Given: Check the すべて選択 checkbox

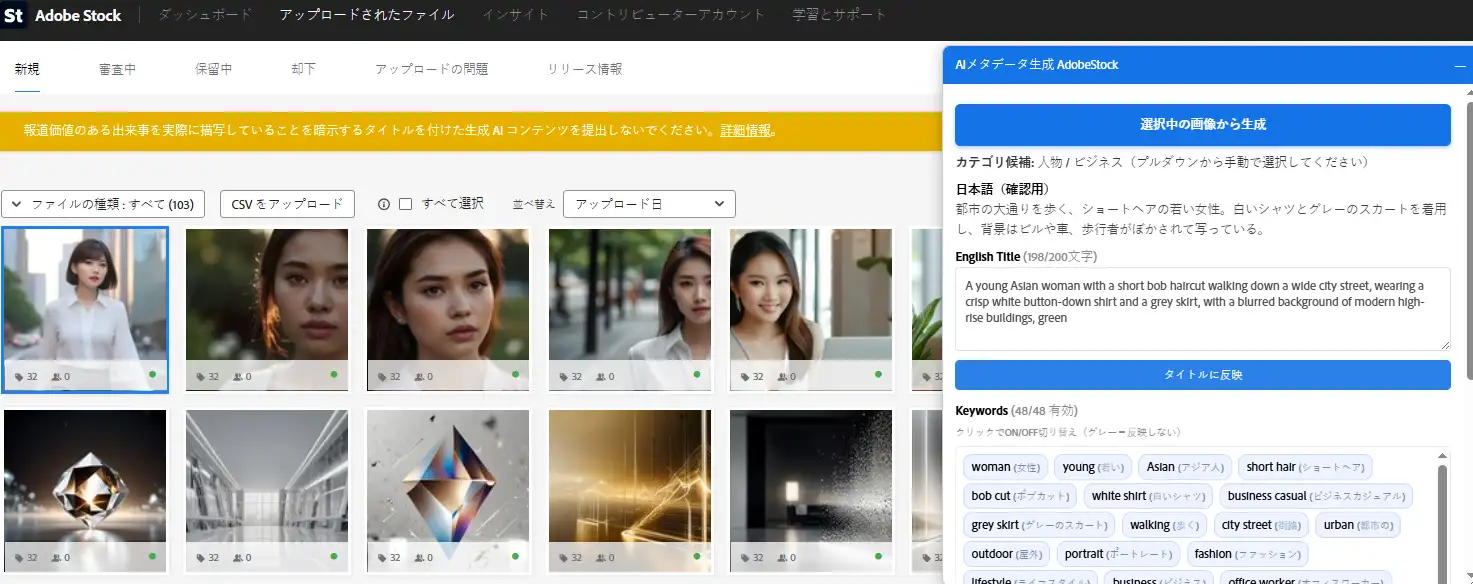Looking at the screenshot, I should [x=406, y=204].
